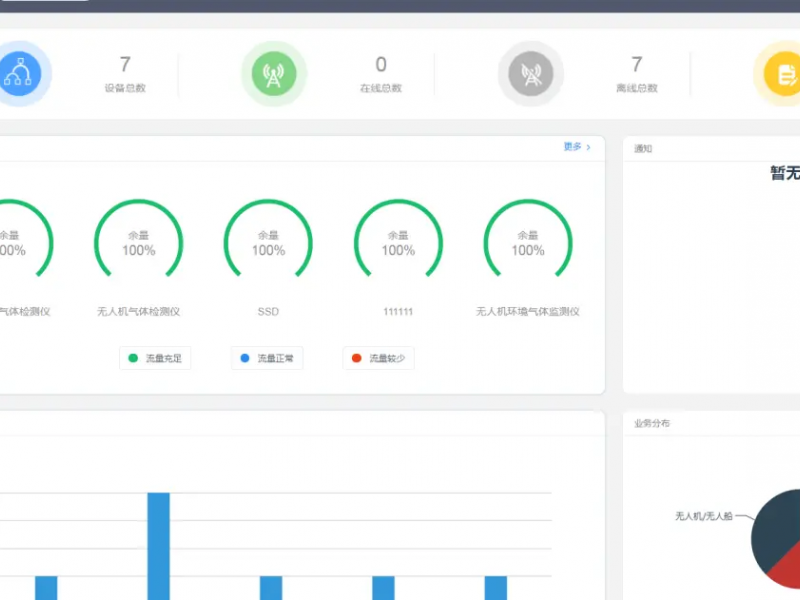Open the 在线总数 count of 0
This screenshot has height=600, width=800.
tap(381, 65)
